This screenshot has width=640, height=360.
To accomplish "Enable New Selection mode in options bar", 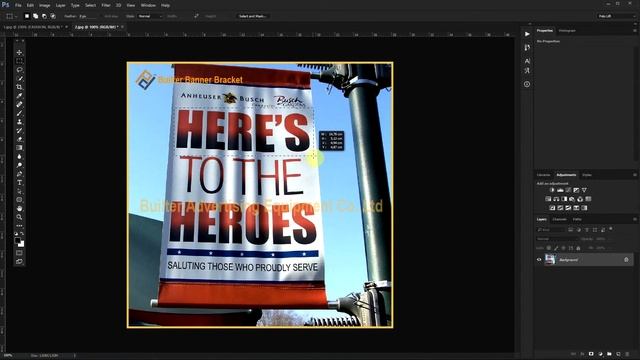I will pos(27,16).
